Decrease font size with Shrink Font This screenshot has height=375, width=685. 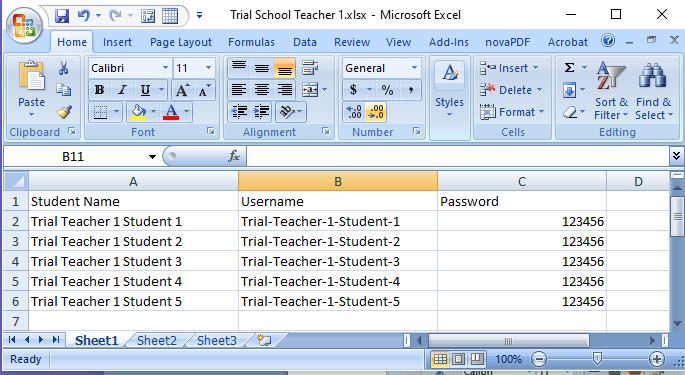pos(204,90)
